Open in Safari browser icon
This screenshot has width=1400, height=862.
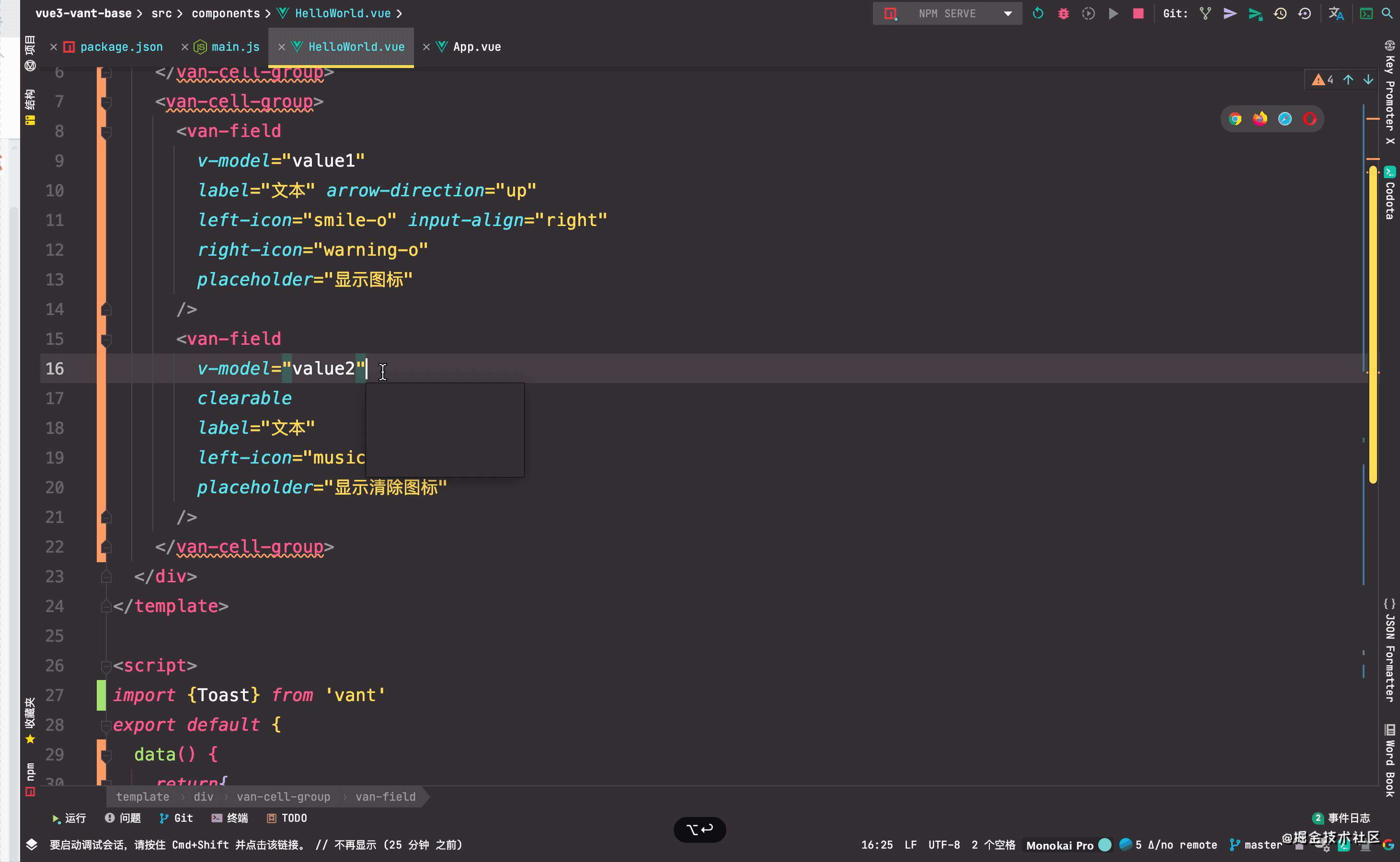[1285, 119]
